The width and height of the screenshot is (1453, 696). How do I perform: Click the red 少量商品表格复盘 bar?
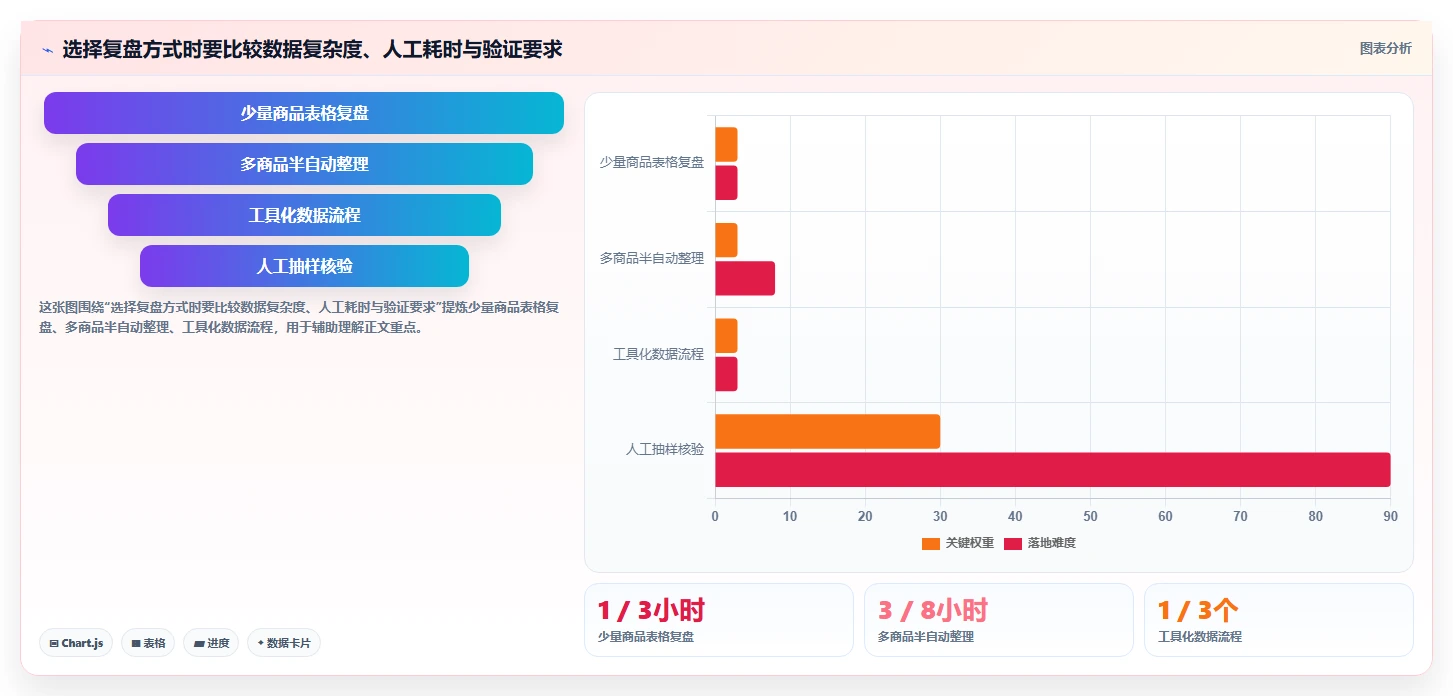pos(726,183)
